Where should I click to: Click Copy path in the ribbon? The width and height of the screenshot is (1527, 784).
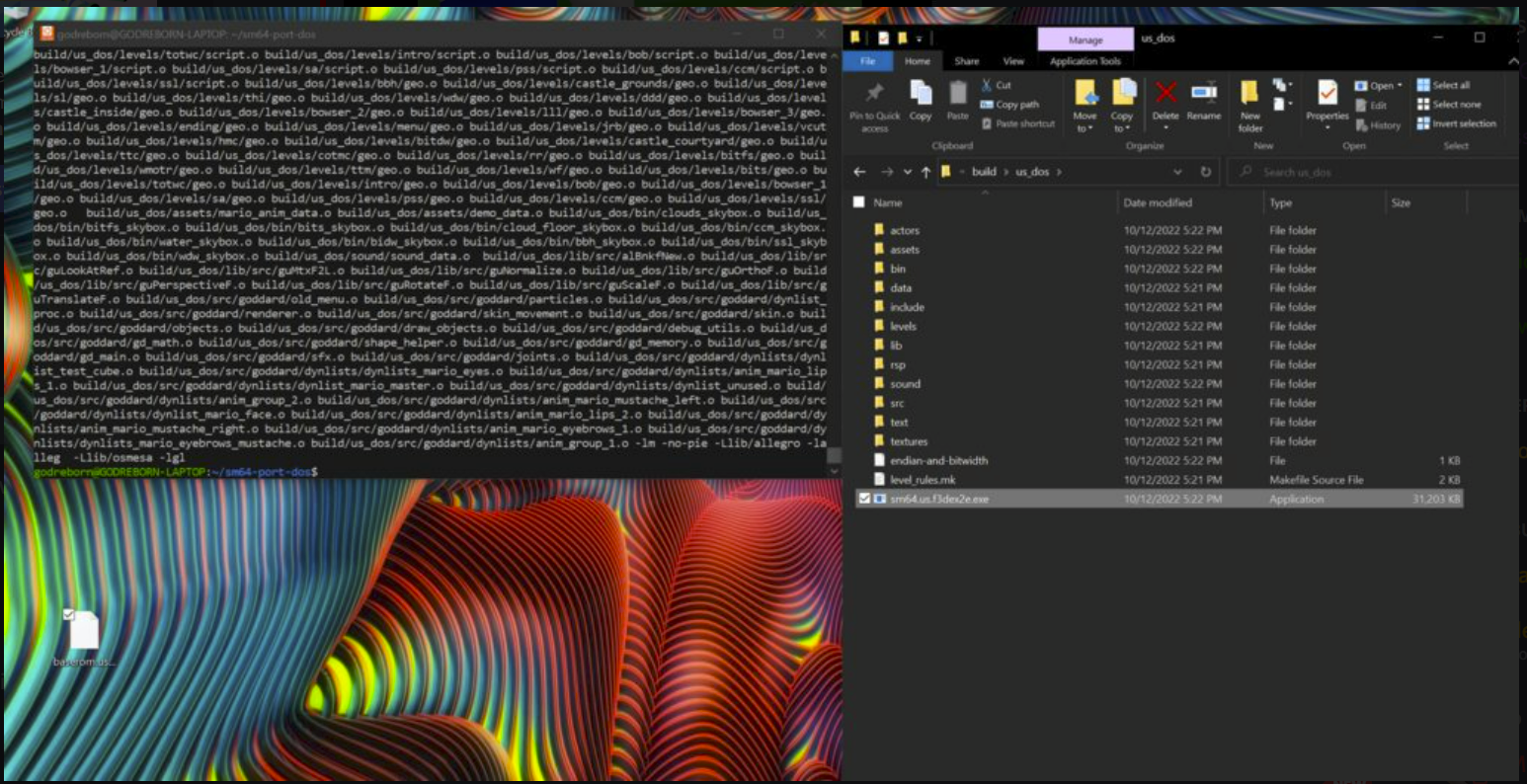1009,104
